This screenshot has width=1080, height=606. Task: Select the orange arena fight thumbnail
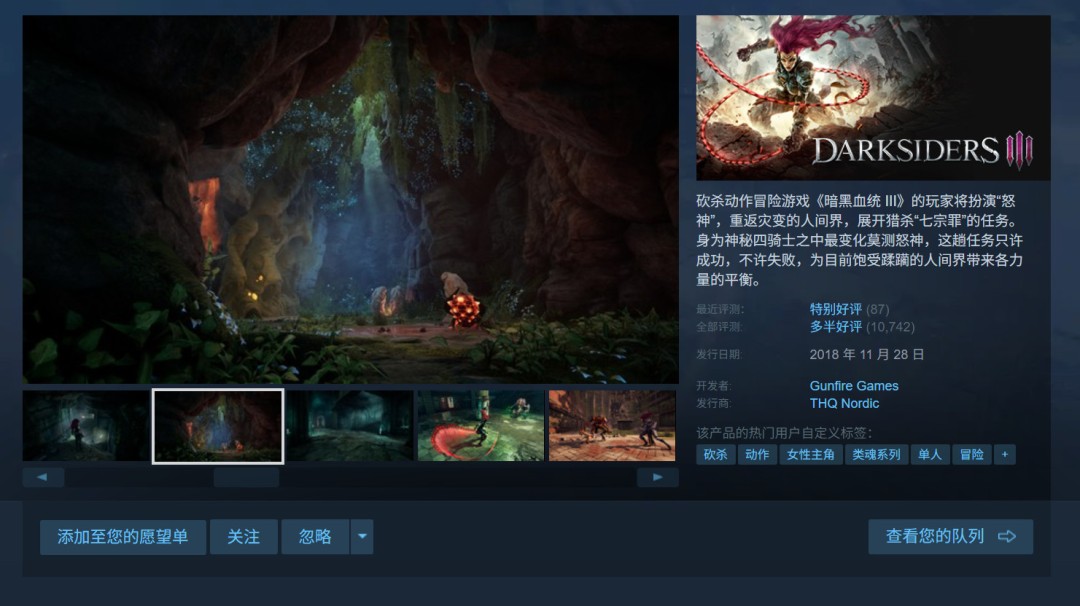tap(612, 426)
